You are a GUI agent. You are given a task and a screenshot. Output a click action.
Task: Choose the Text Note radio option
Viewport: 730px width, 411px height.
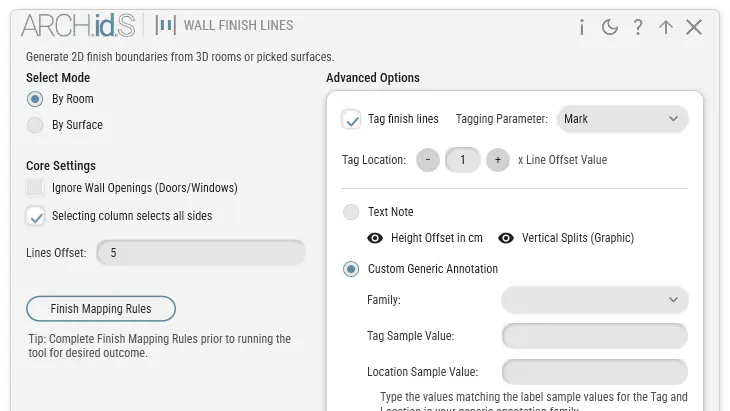(351, 212)
